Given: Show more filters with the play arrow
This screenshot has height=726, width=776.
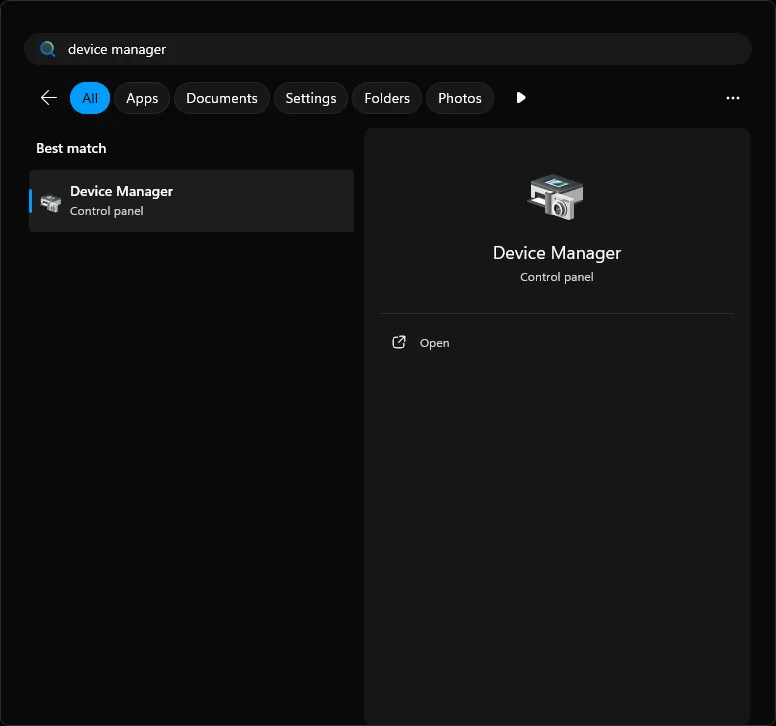Looking at the screenshot, I should pyautogui.click(x=521, y=97).
